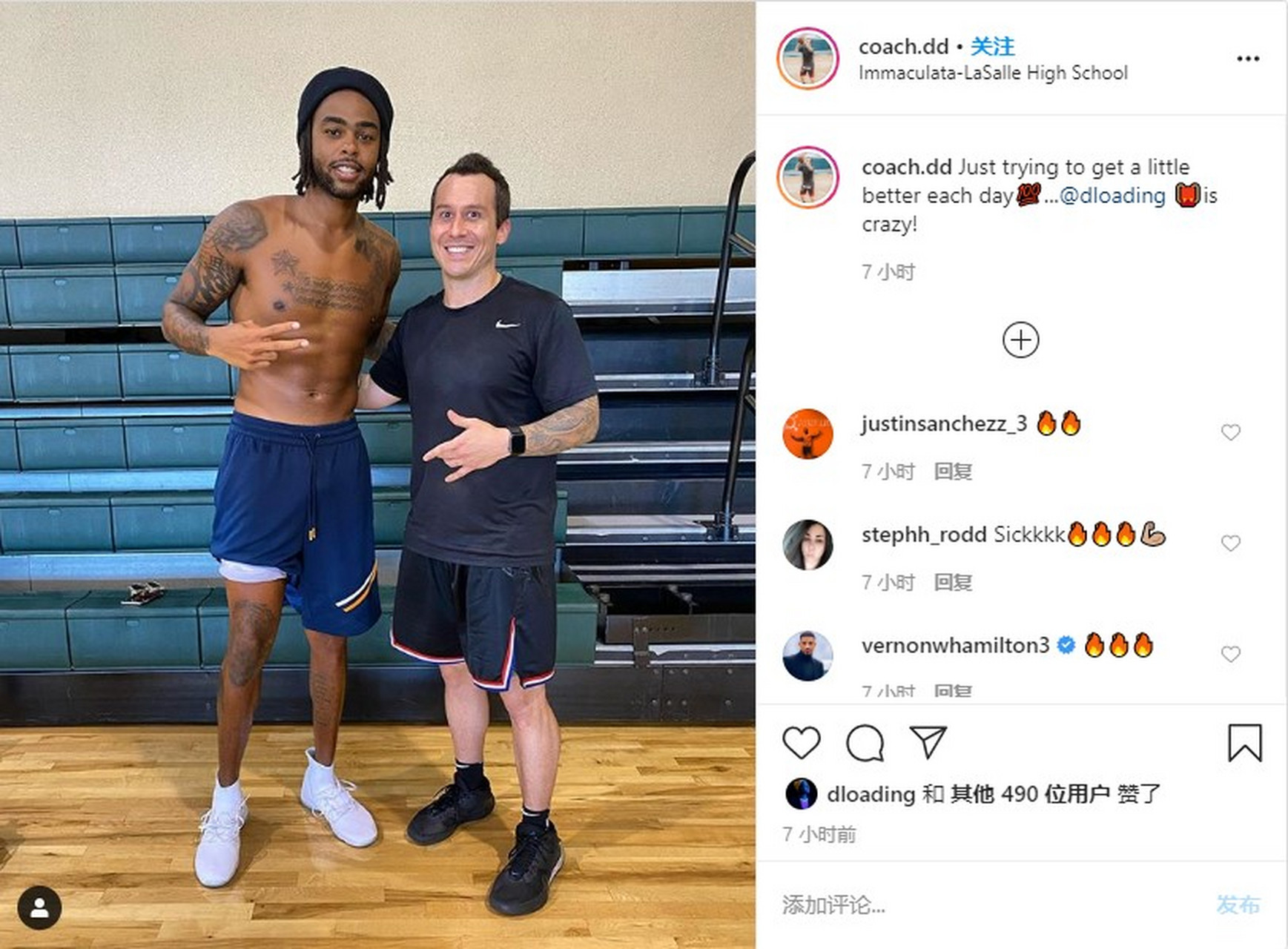Like vernonwhamilton3's comment heart

[x=1230, y=654]
